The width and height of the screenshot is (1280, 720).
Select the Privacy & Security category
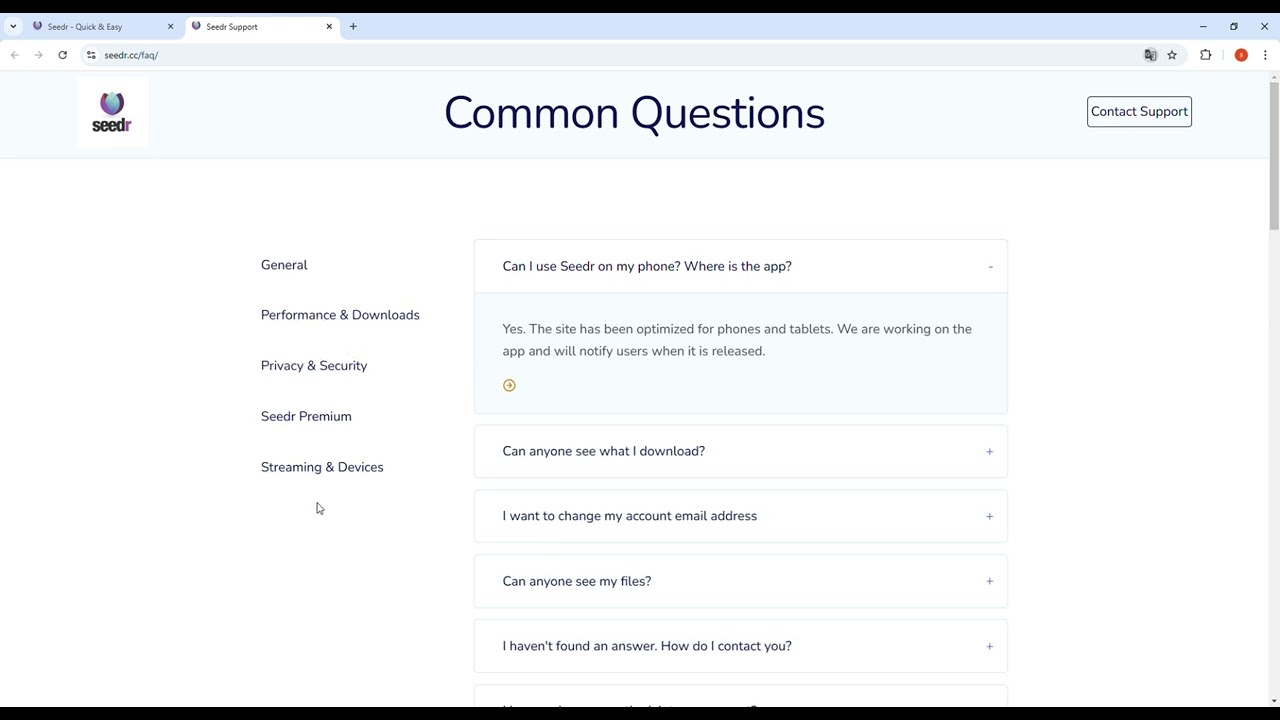pyautogui.click(x=314, y=366)
